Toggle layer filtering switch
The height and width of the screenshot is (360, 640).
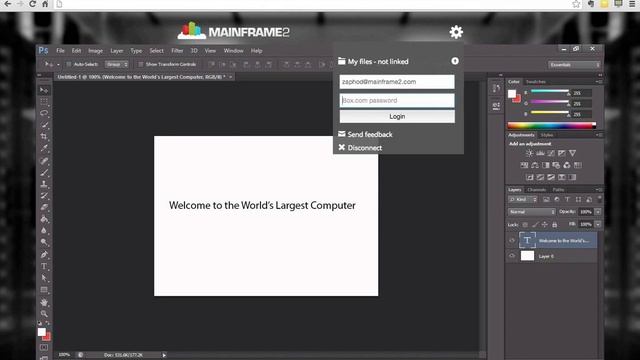[600, 199]
